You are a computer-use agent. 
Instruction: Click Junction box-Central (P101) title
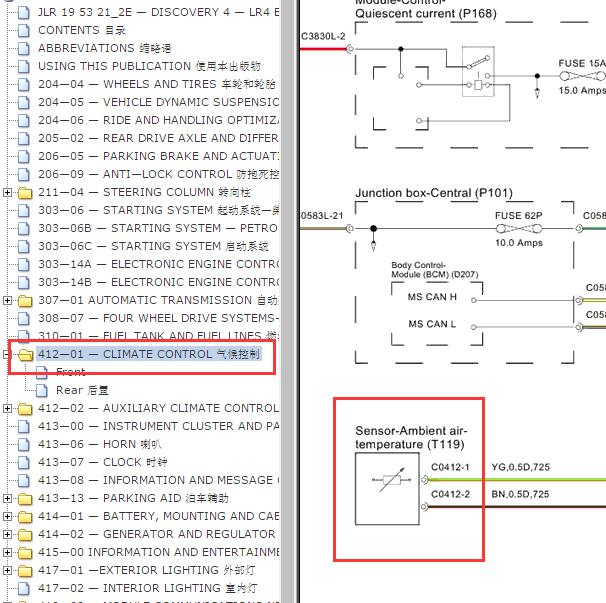point(434,193)
